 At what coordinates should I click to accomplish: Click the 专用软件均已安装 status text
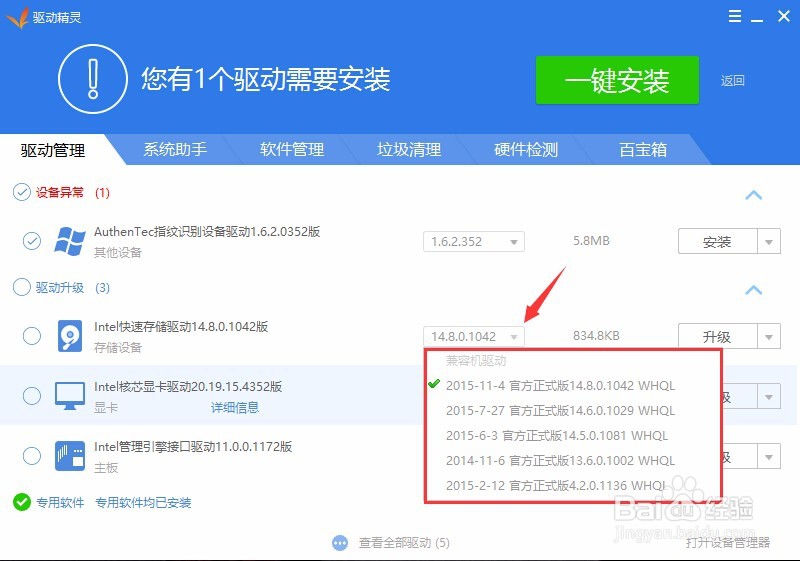[x=143, y=502]
